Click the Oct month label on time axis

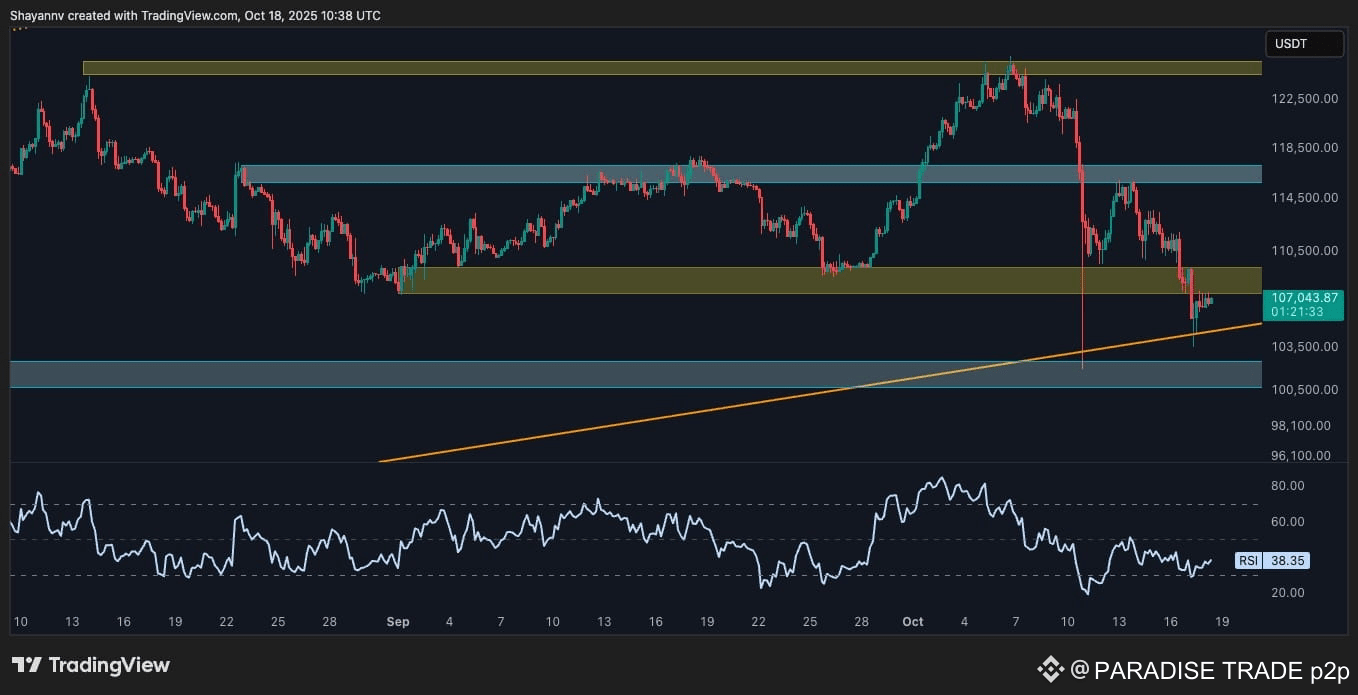pyautogui.click(x=912, y=622)
